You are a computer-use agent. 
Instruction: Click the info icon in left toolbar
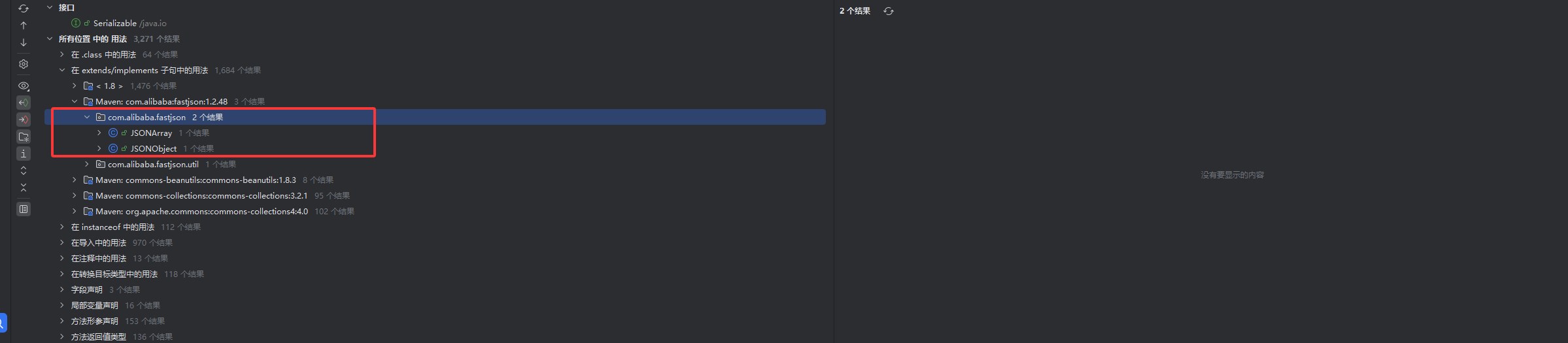pos(24,154)
